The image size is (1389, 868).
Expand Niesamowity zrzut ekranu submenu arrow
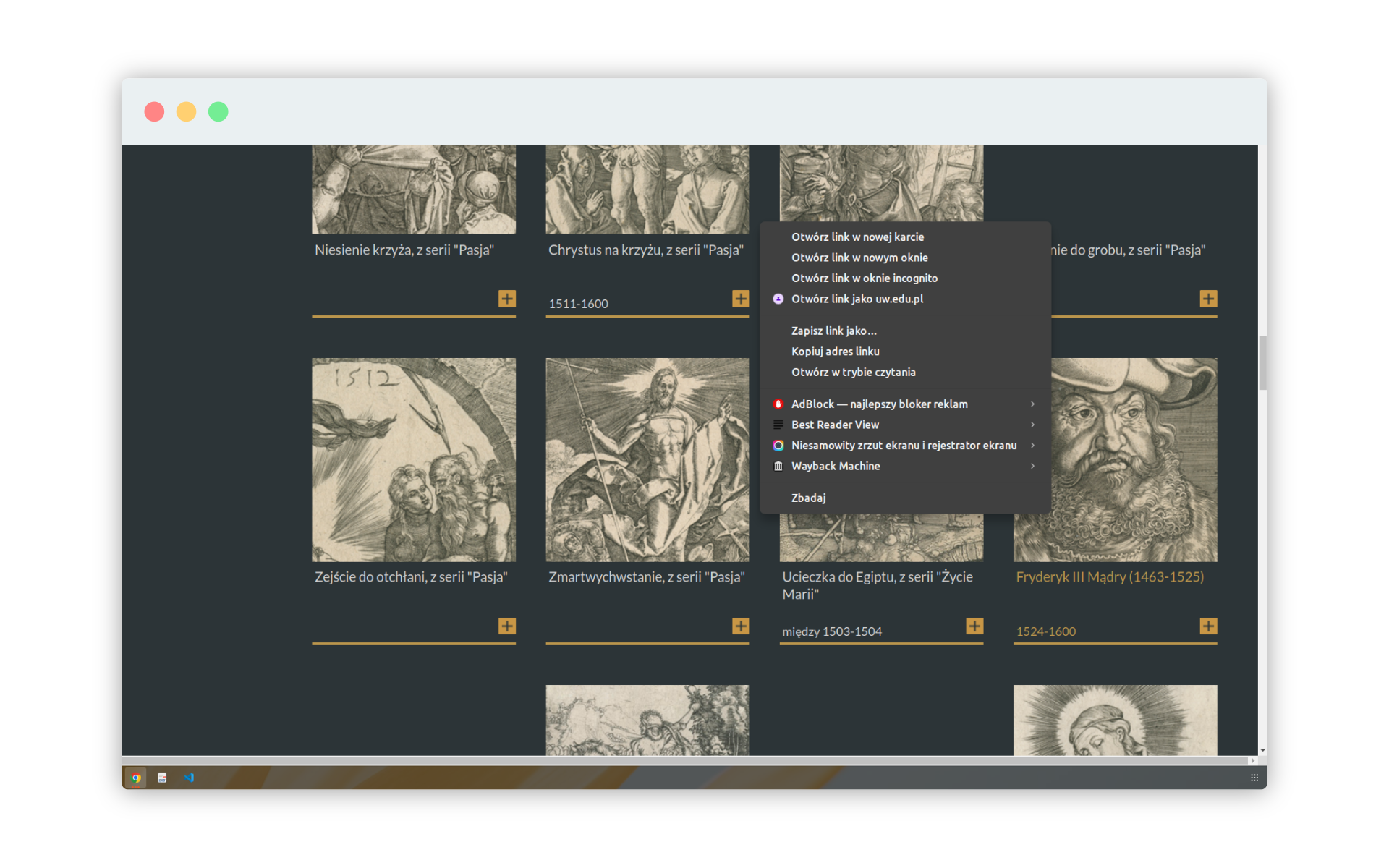[x=1032, y=446]
